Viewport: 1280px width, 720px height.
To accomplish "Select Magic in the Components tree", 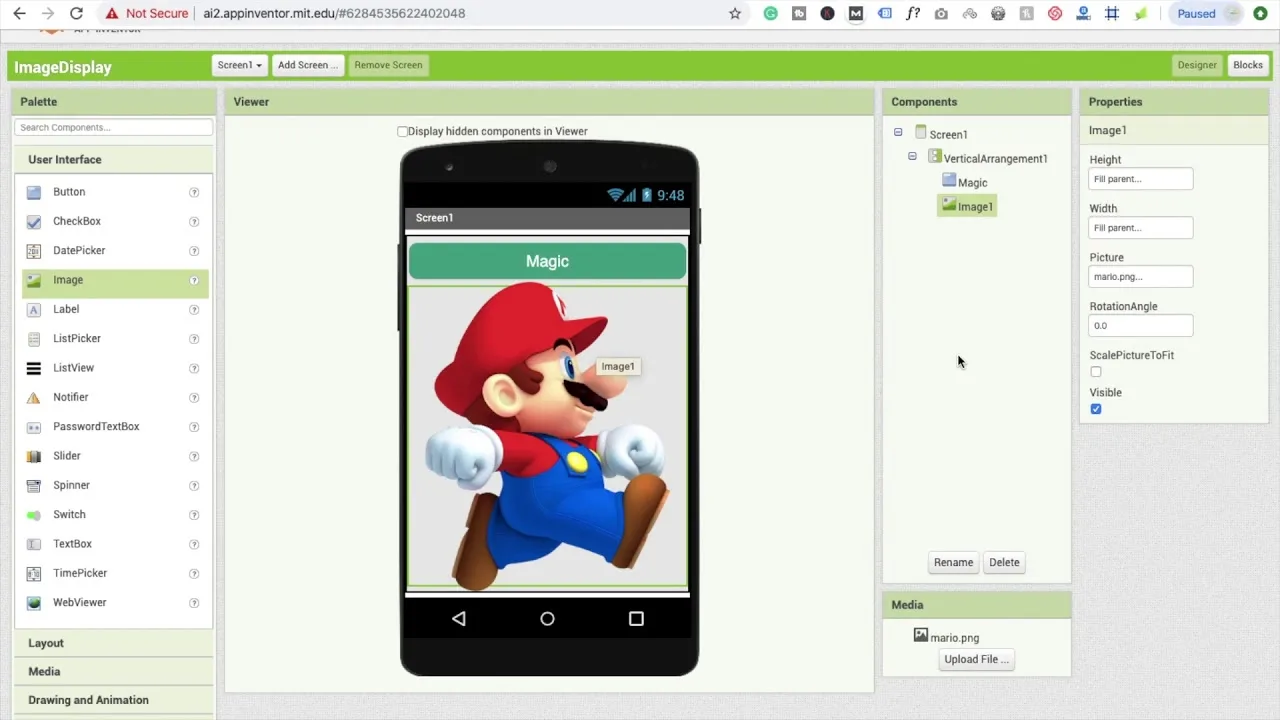I will tap(972, 182).
